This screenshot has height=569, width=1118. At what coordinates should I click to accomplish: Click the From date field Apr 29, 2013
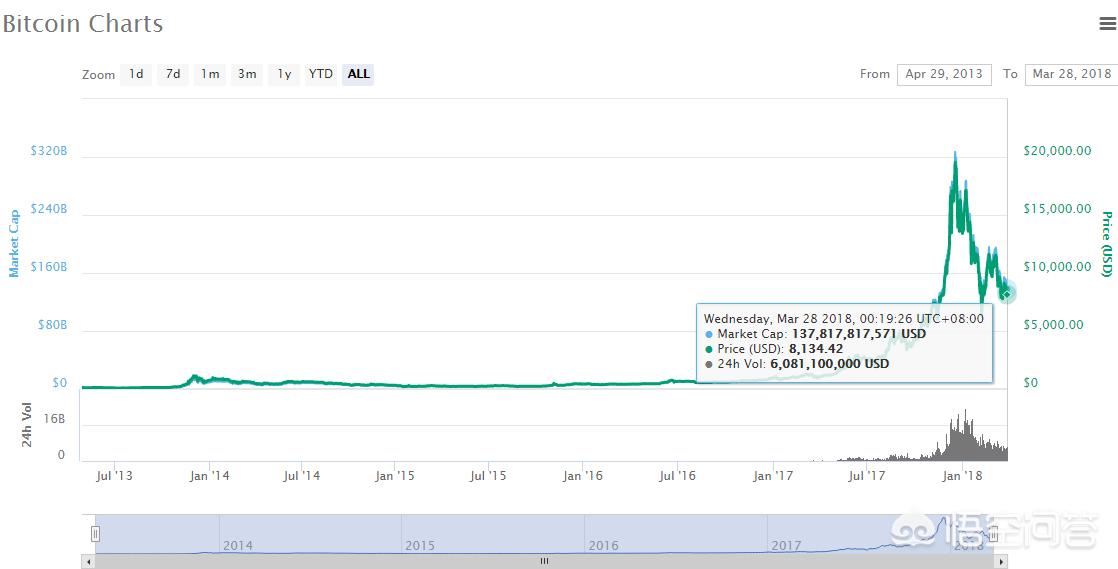point(943,74)
